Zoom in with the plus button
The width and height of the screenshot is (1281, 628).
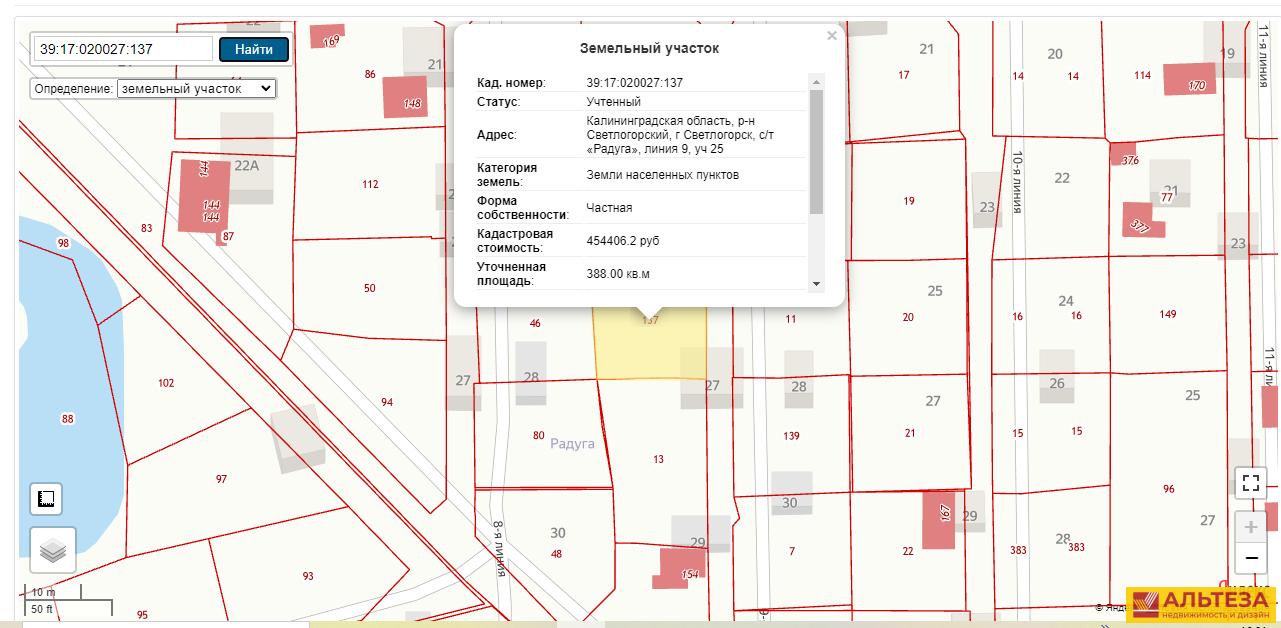(1250, 527)
